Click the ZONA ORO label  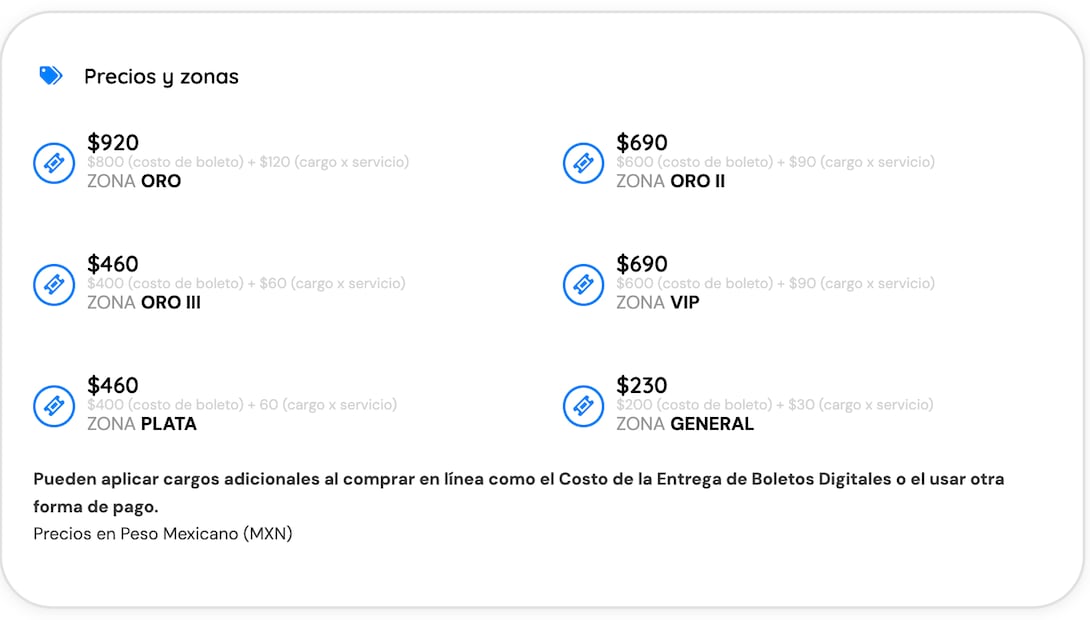coord(134,182)
